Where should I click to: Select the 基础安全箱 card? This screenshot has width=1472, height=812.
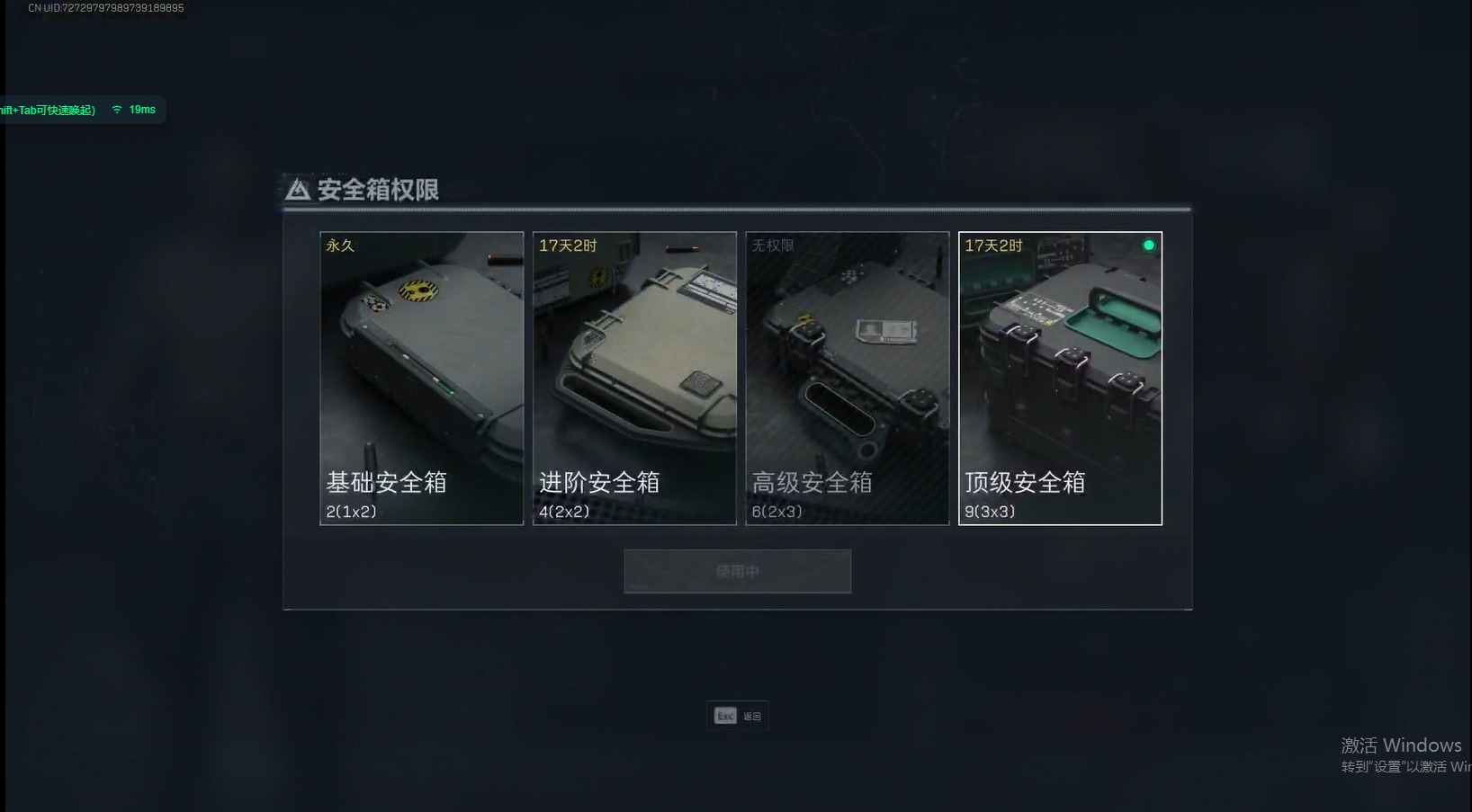click(x=422, y=379)
